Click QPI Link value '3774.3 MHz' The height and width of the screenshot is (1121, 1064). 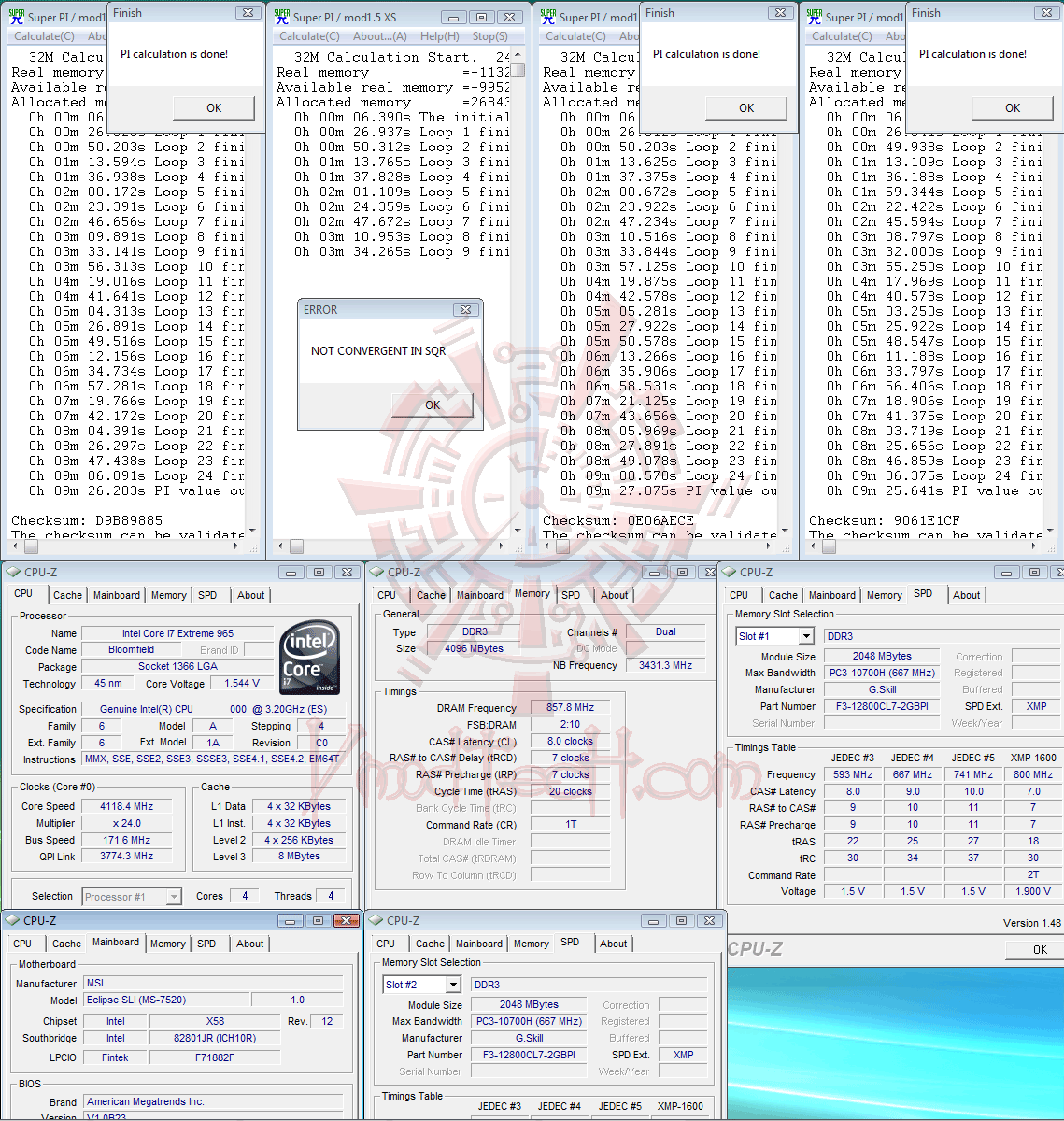126,856
